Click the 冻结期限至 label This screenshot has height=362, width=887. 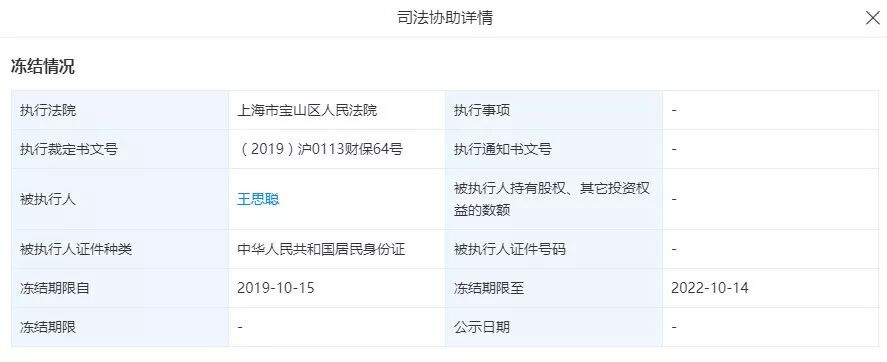pyautogui.click(x=489, y=288)
